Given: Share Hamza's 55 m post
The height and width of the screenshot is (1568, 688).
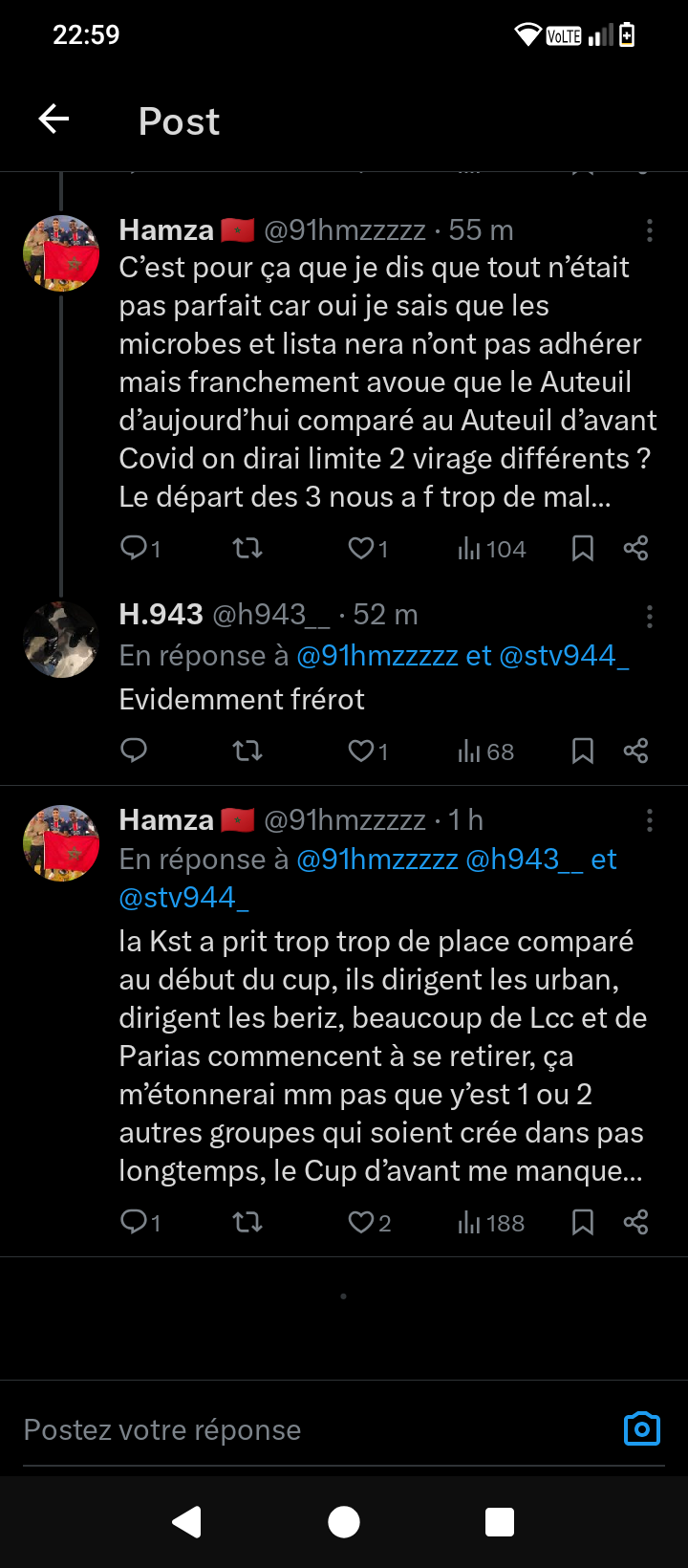Looking at the screenshot, I should click(x=635, y=548).
